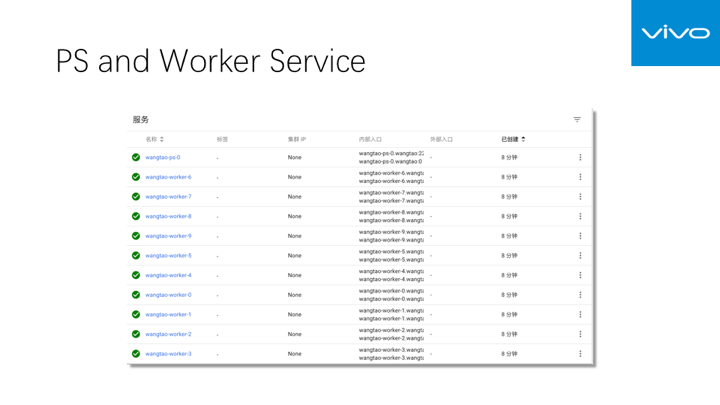
Task: Open the wangtao-worker-5 service link
Action: coord(168,255)
